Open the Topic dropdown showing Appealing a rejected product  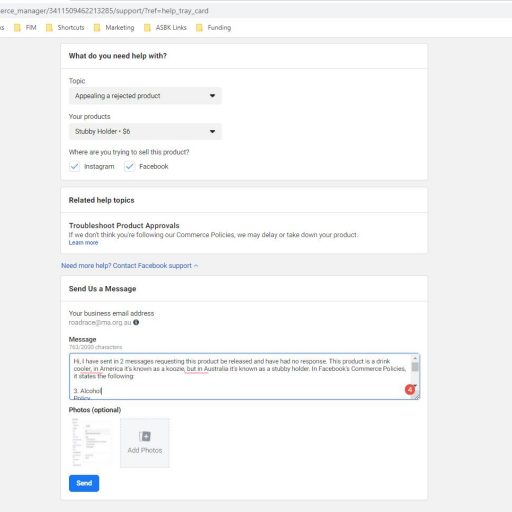point(145,96)
